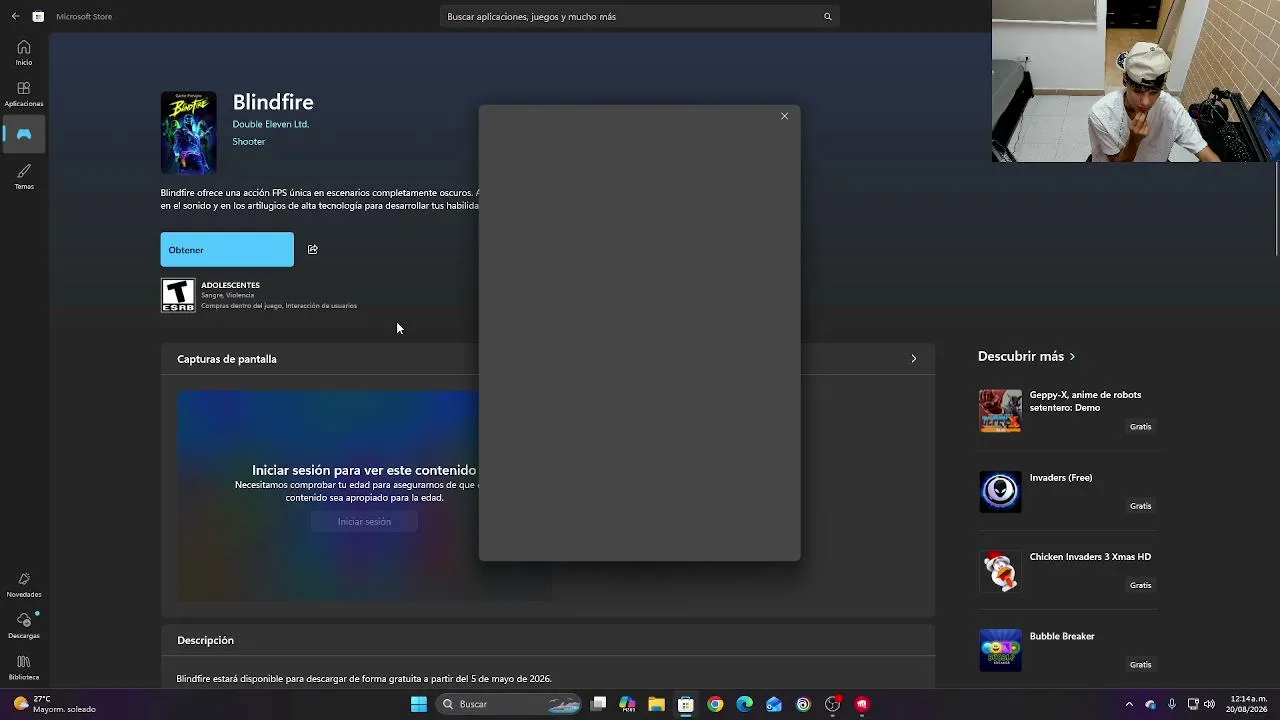Click the Gratis button for Invaders (Free)
This screenshot has width=1280, height=720.
(1140, 506)
